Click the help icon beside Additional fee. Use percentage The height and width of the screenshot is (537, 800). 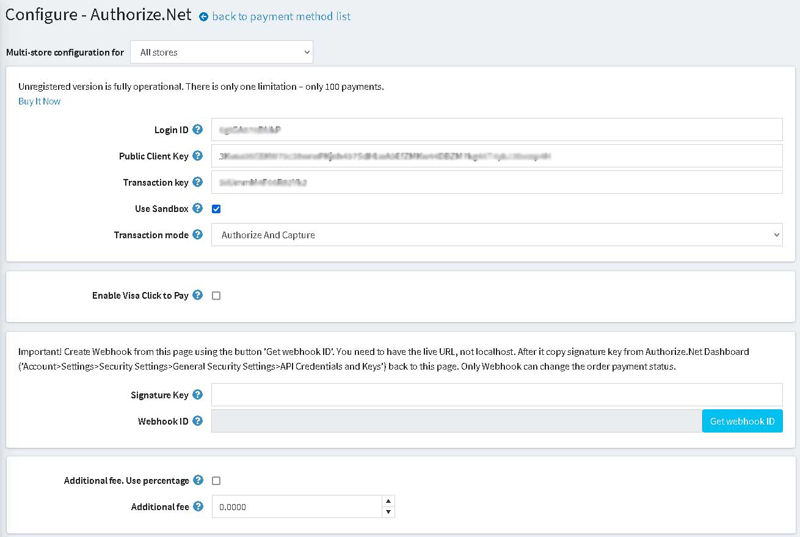coord(198,480)
